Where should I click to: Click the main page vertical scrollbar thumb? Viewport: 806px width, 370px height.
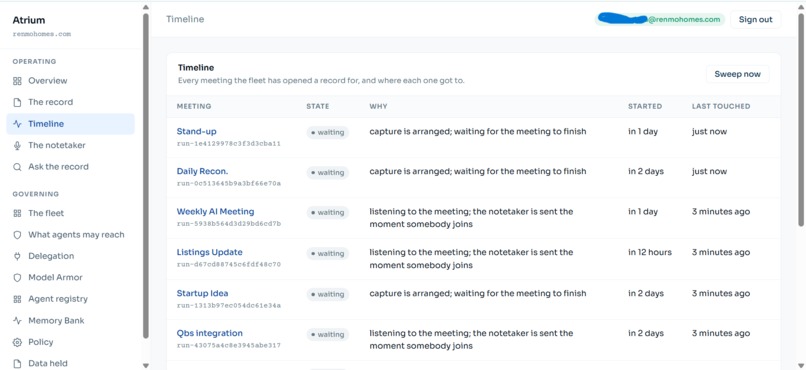[800, 119]
